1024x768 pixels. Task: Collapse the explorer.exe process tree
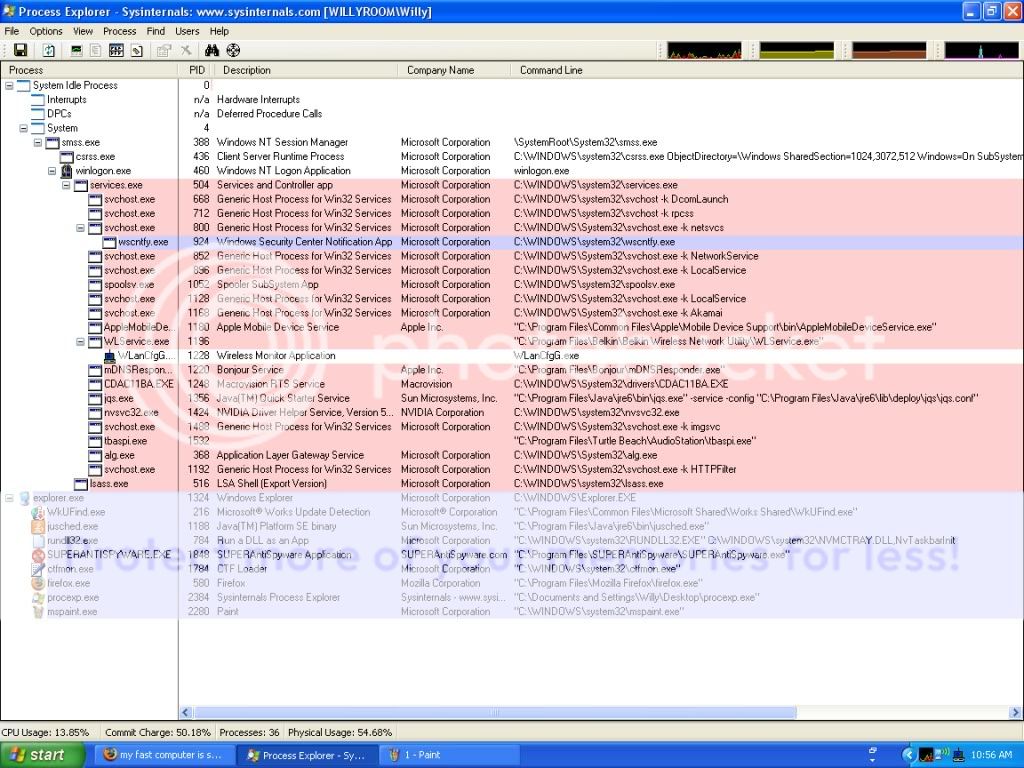tap(10, 498)
